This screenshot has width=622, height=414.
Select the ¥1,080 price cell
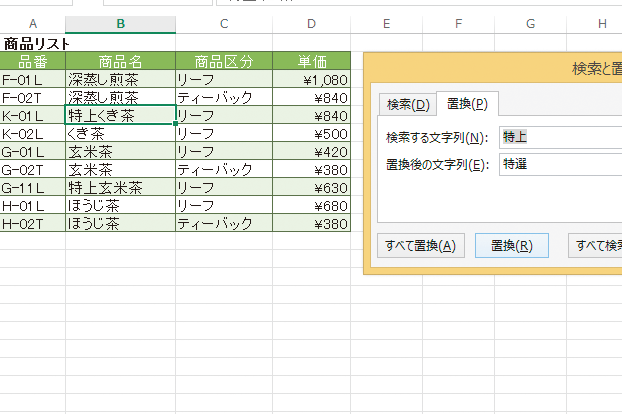(312, 79)
